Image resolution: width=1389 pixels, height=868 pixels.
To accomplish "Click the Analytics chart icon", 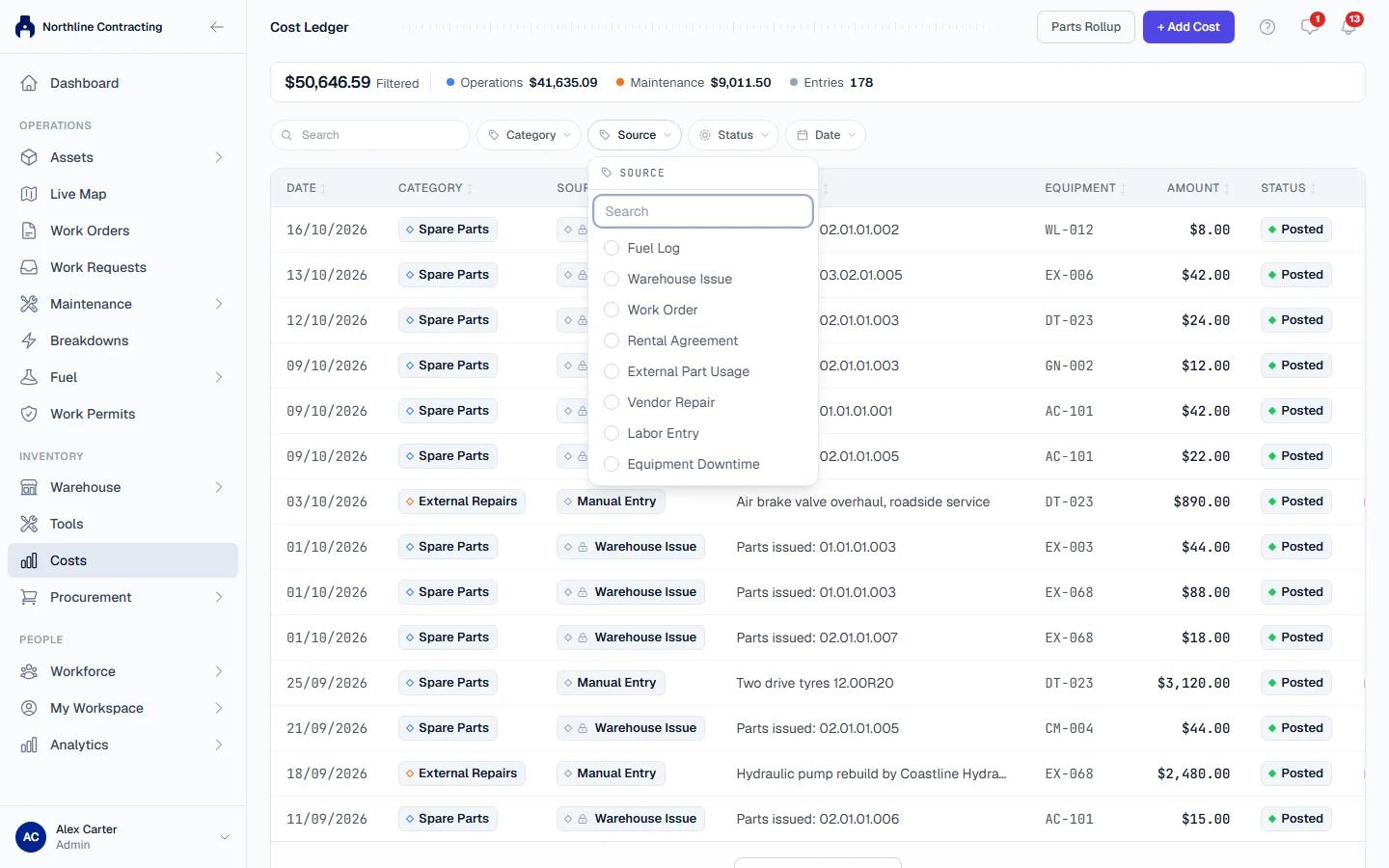I will (x=29, y=745).
